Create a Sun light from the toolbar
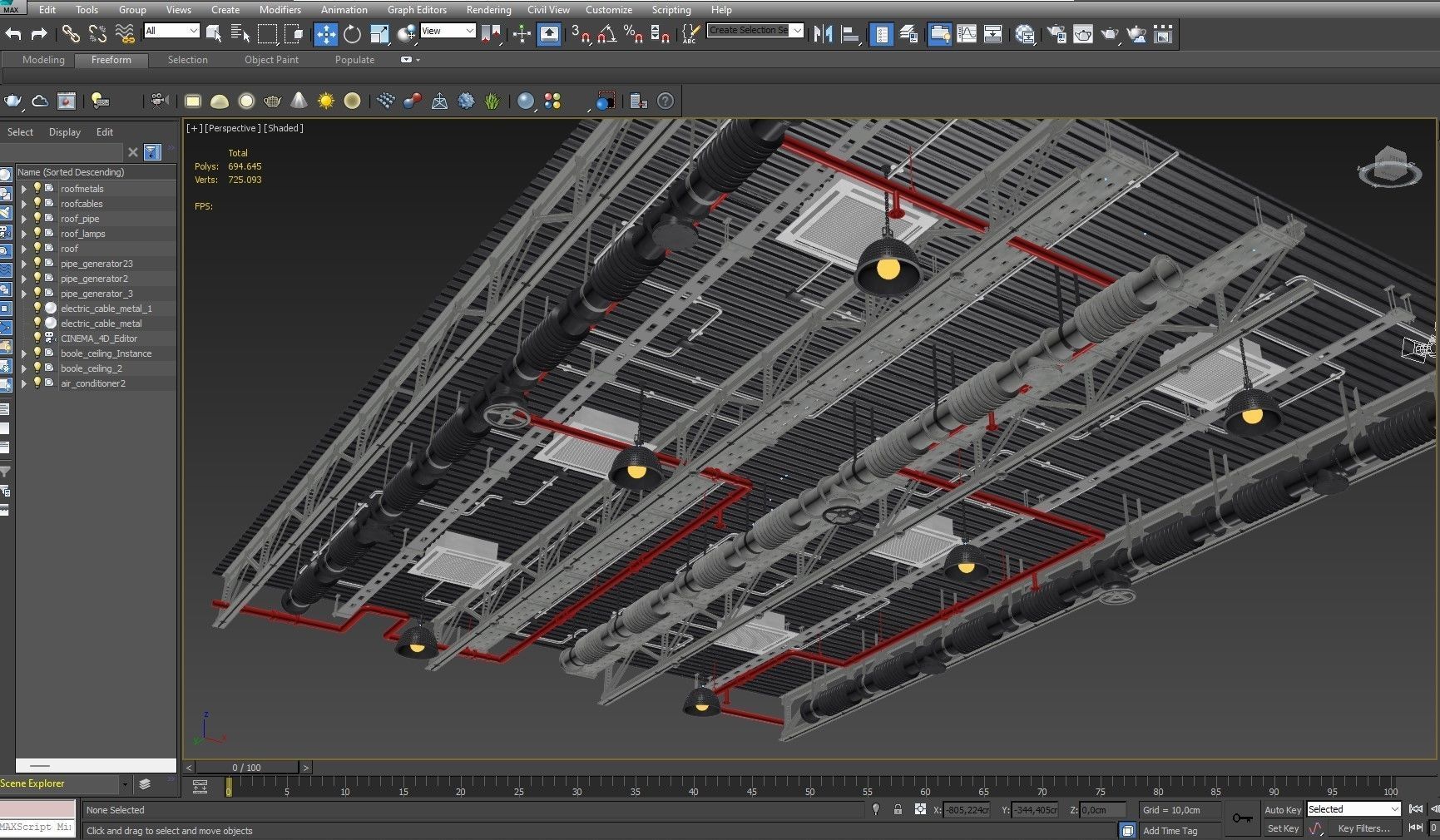1440x840 pixels. (x=325, y=101)
